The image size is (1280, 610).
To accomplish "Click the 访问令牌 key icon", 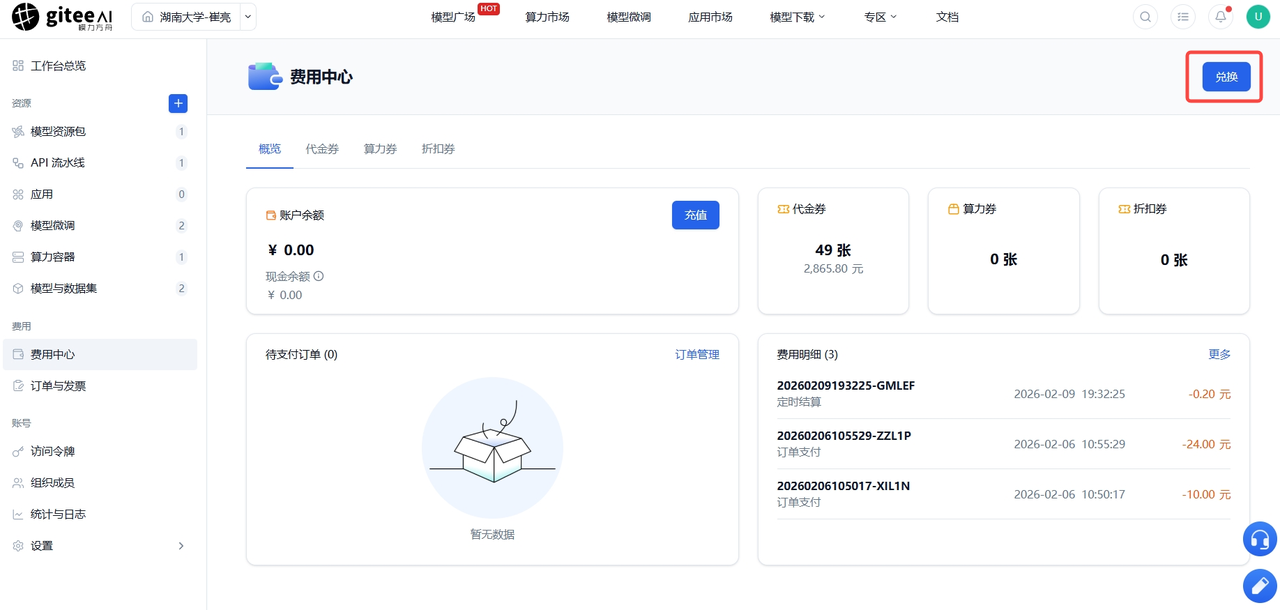I will click(x=18, y=452).
